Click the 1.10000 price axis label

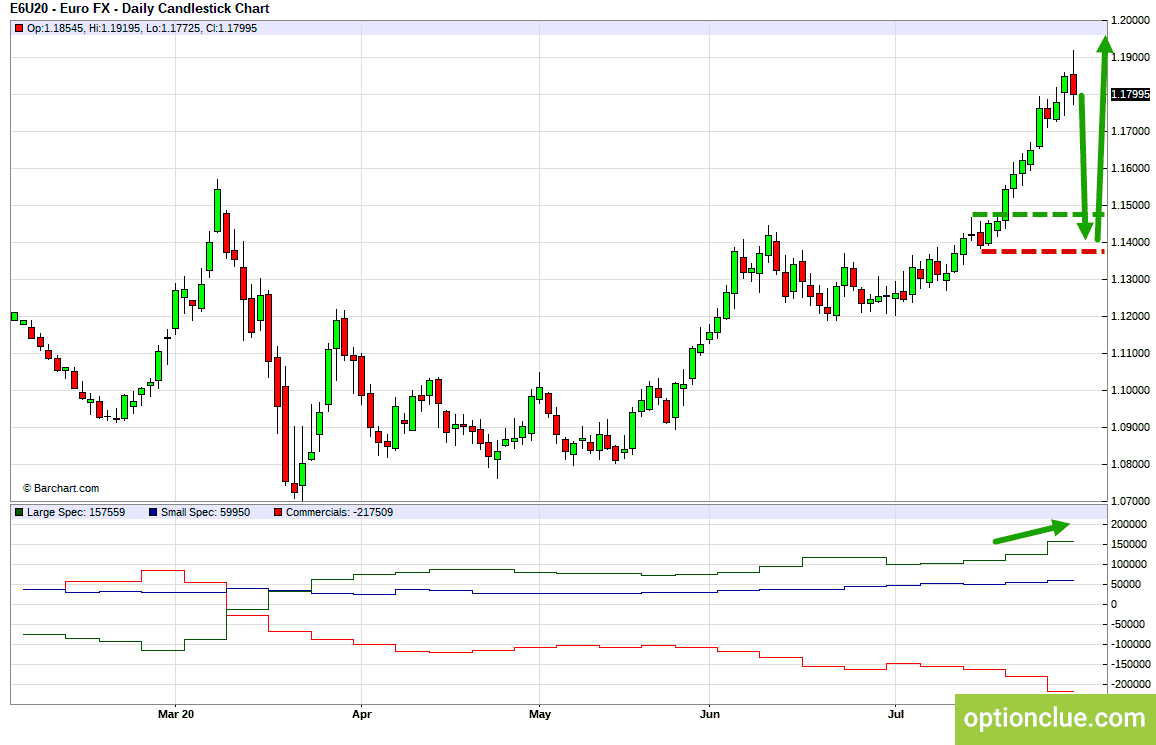pyautogui.click(x=1130, y=391)
